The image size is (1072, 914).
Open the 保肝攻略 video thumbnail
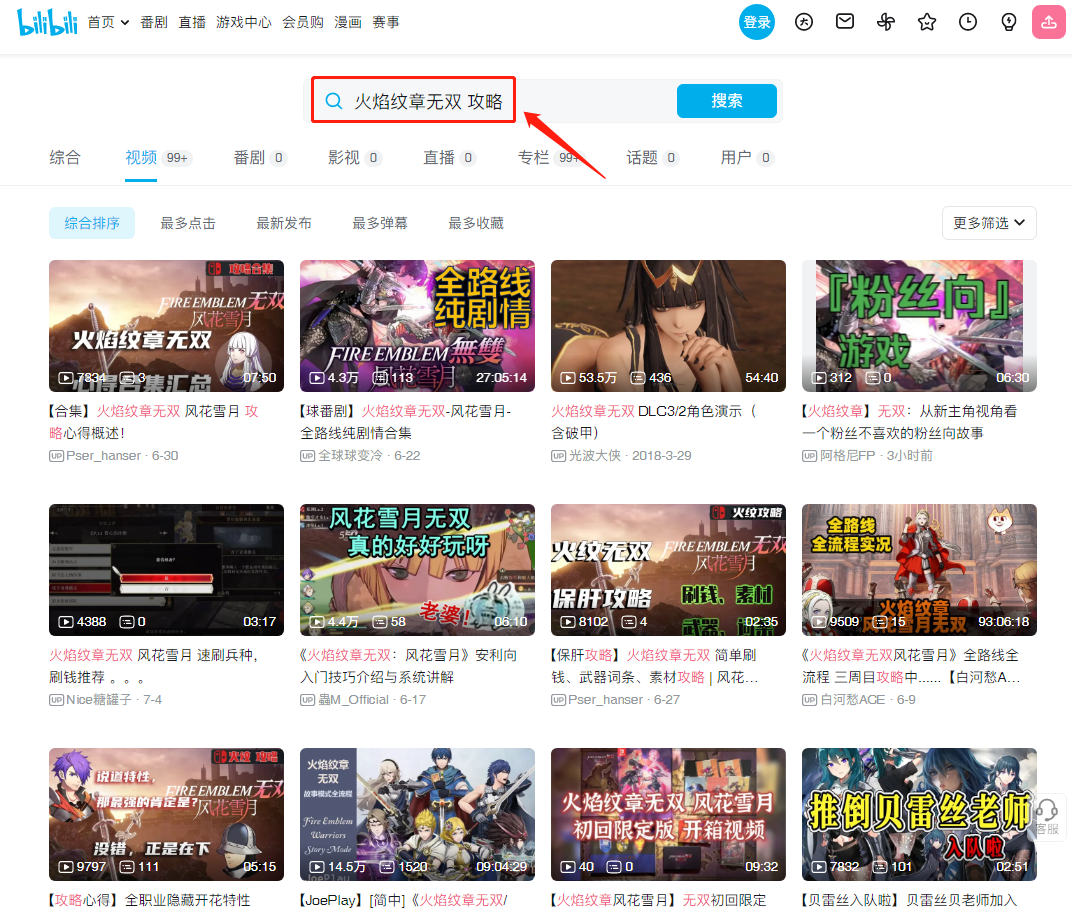click(668, 569)
